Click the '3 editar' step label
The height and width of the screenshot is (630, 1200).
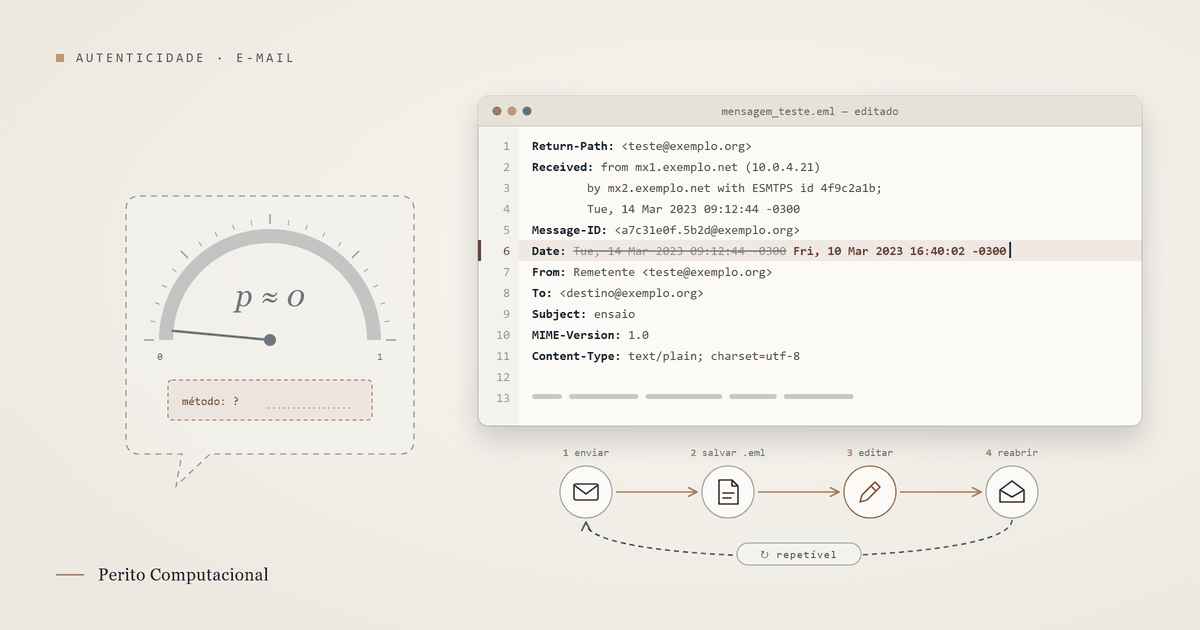pyautogui.click(x=870, y=453)
